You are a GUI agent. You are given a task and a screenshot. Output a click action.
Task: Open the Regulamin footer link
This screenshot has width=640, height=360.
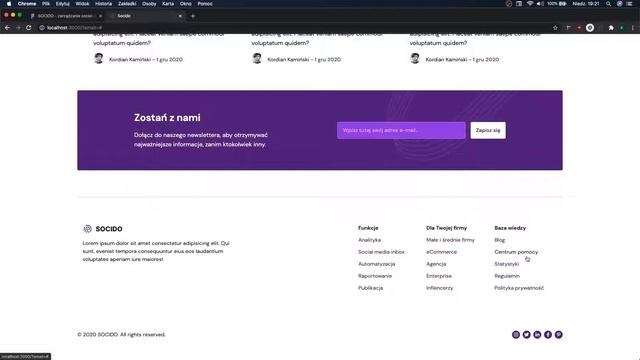507,276
